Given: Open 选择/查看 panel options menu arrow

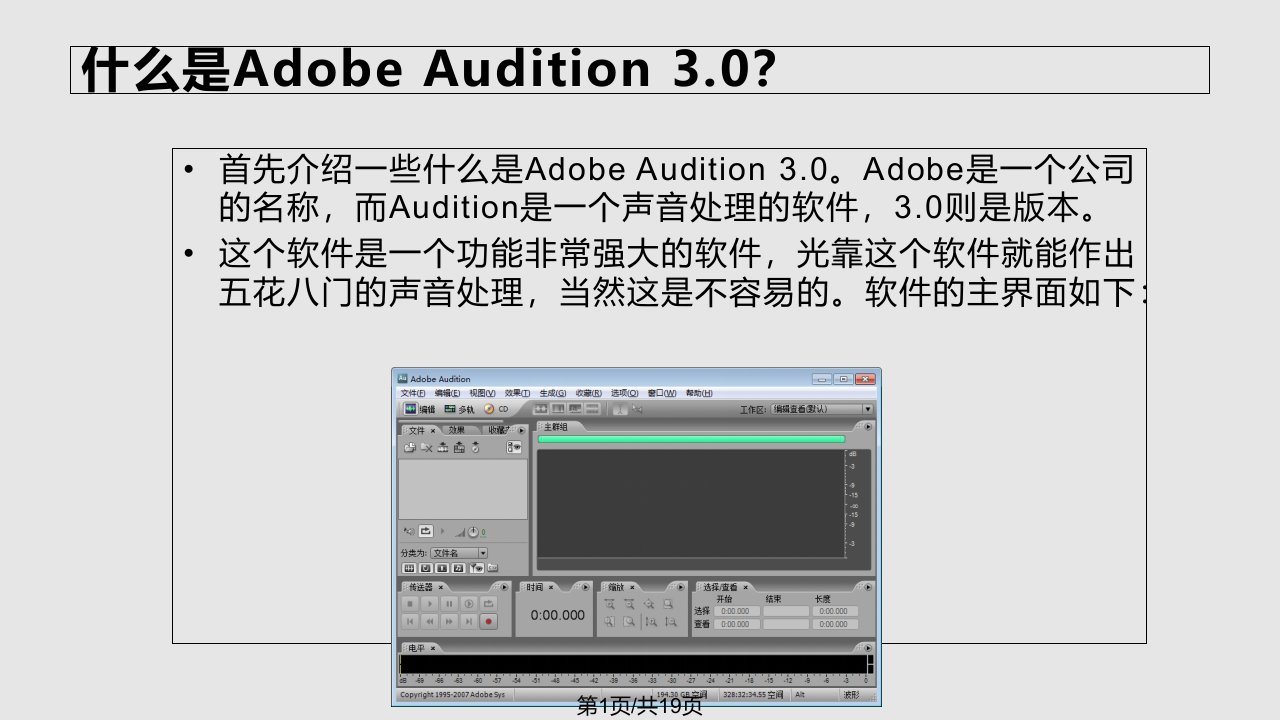Looking at the screenshot, I should [867, 587].
